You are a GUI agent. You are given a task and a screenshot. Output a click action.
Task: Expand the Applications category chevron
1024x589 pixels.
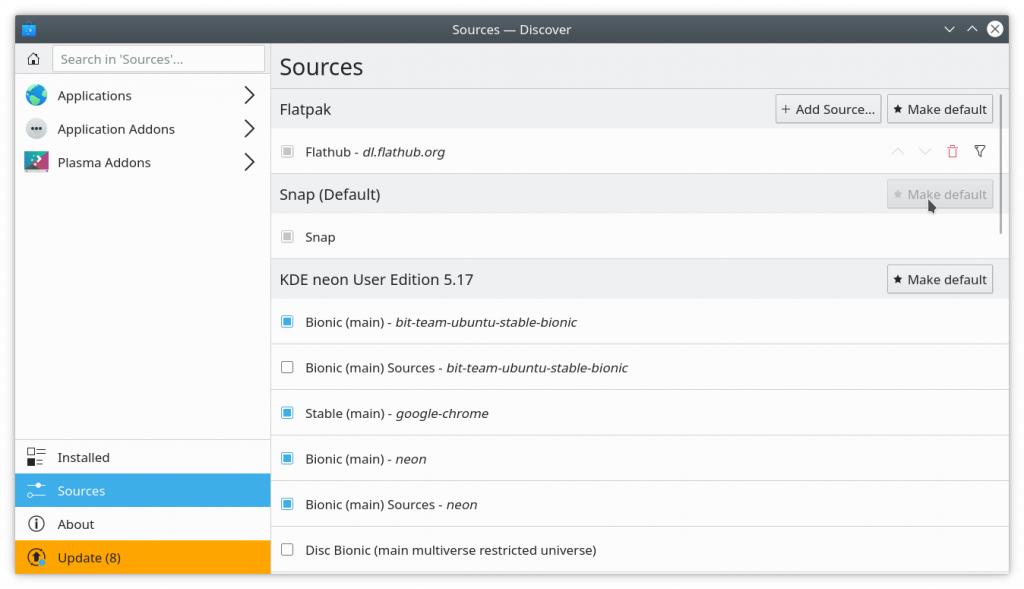click(249, 96)
